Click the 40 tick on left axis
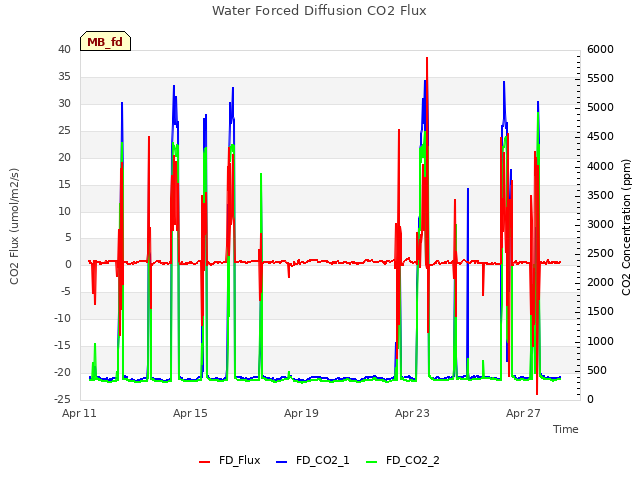The height and width of the screenshot is (480, 640). [64, 49]
